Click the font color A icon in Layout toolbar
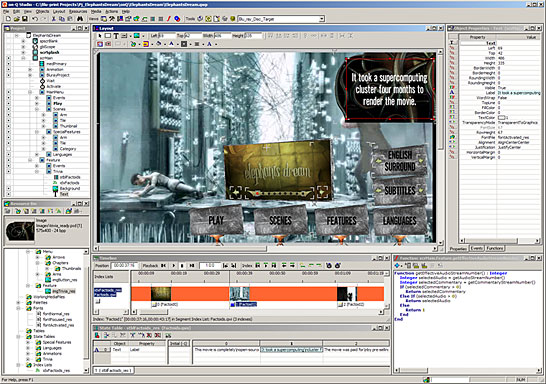 click(171, 44)
